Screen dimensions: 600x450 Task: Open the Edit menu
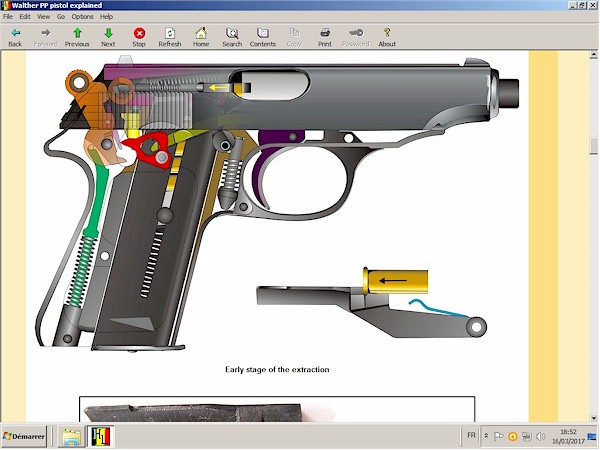[25, 16]
